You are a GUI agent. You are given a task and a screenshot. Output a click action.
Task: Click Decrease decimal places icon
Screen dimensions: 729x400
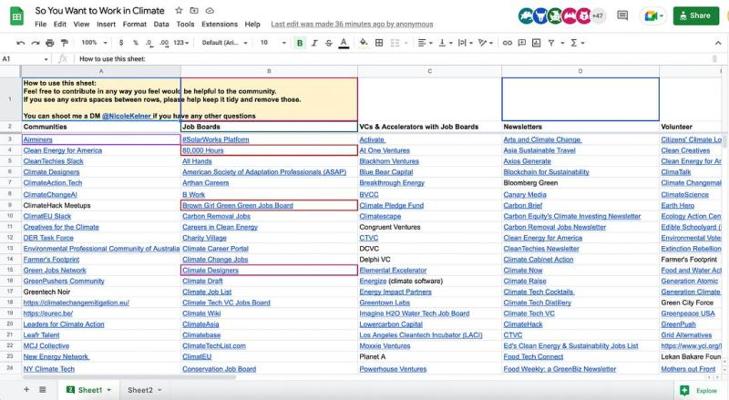[149, 43]
